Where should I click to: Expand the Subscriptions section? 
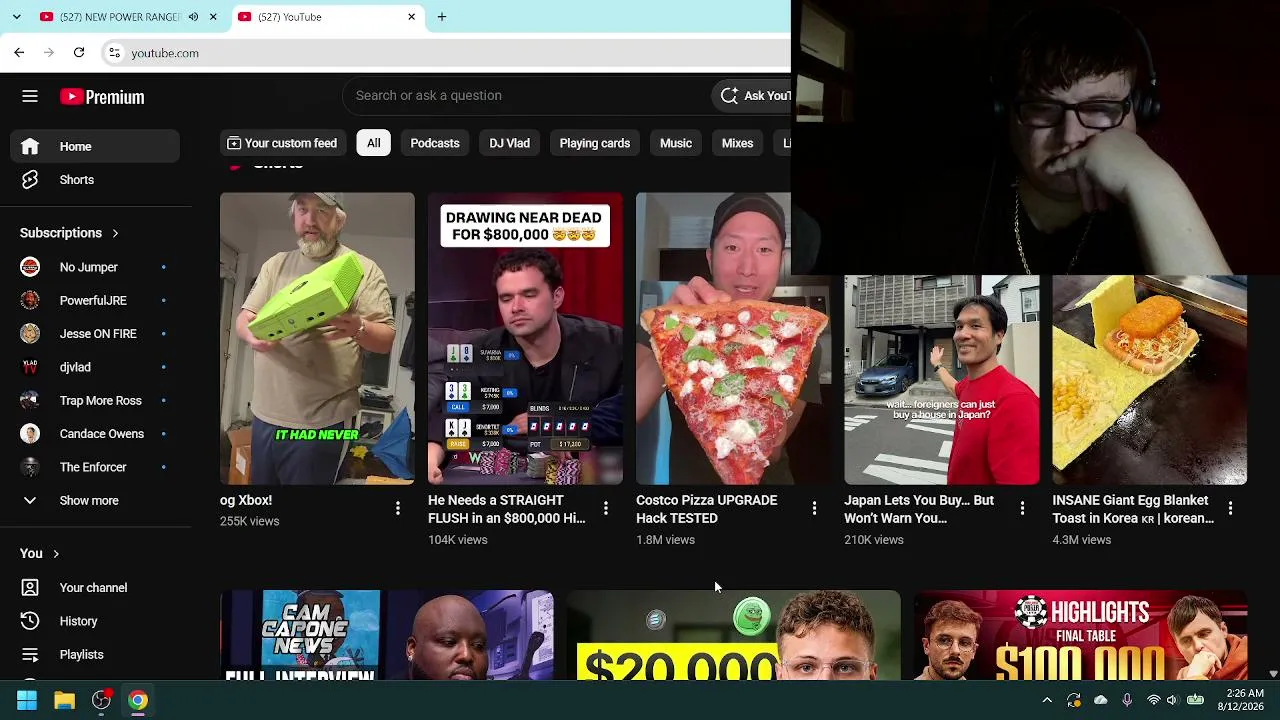pyautogui.click(x=70, y=233)
